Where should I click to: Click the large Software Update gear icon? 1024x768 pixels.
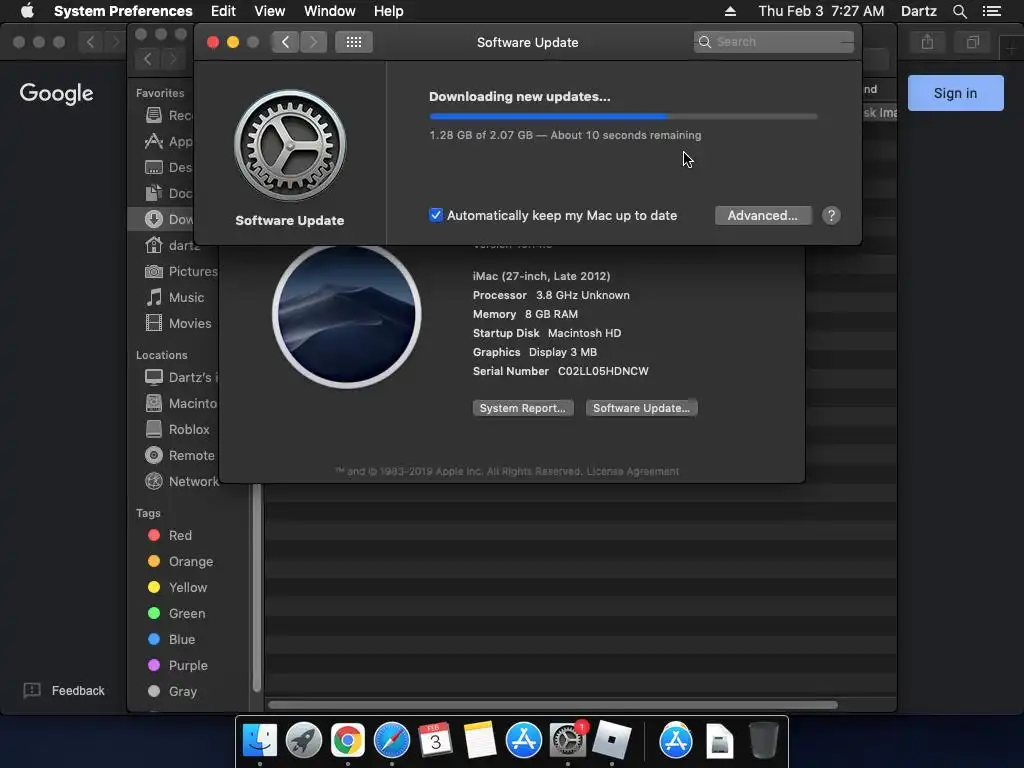290,146
